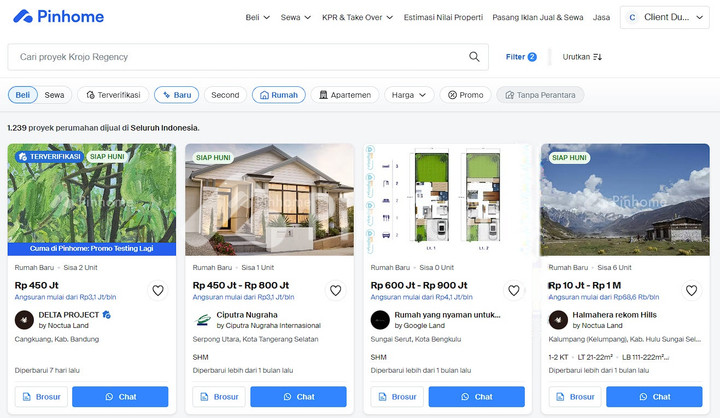The height and width of the screenshot is (418, 720).
Task: Toggle the Second property filter
Action: (225, 95)
